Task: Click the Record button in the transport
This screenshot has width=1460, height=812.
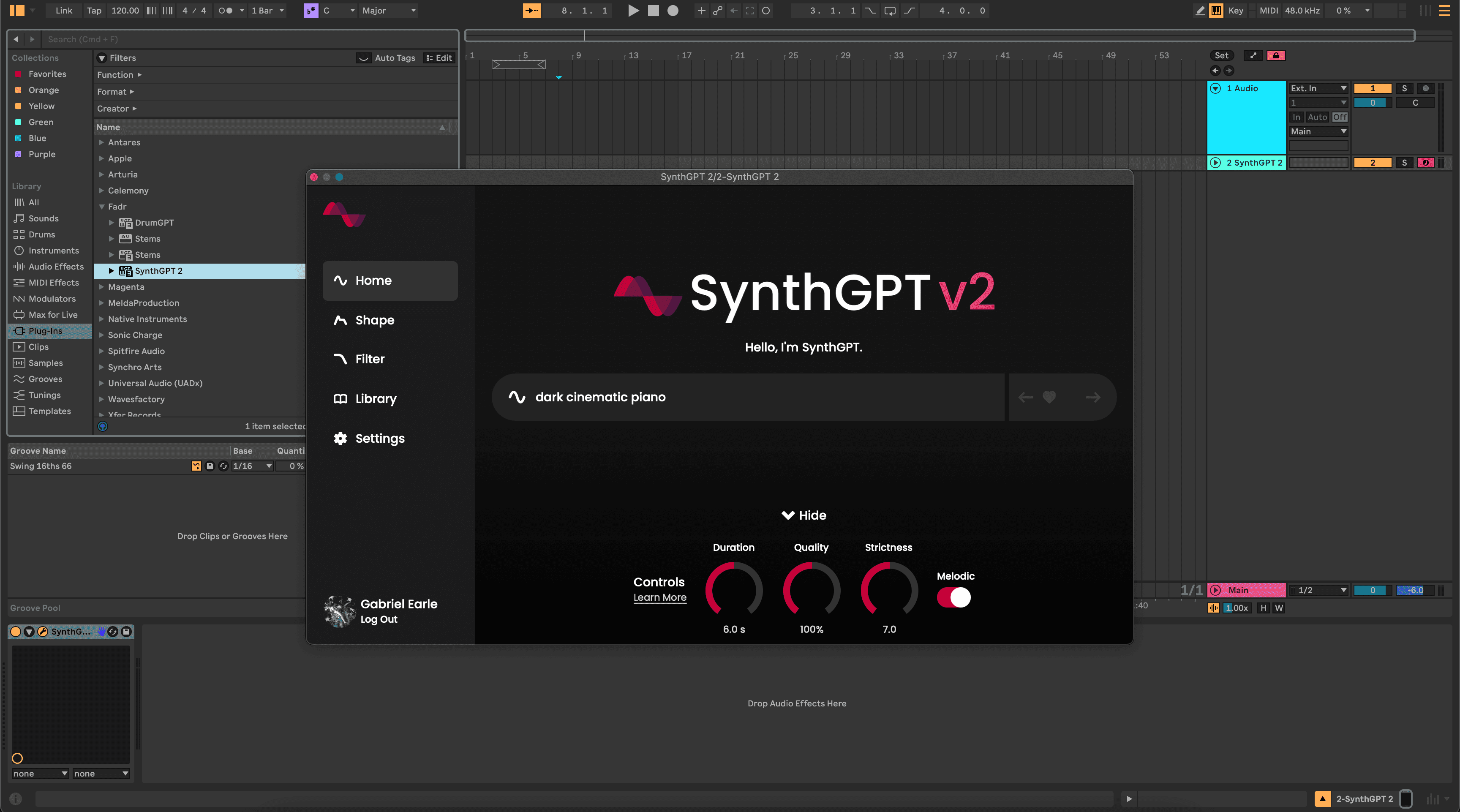Action: (673, 10)
